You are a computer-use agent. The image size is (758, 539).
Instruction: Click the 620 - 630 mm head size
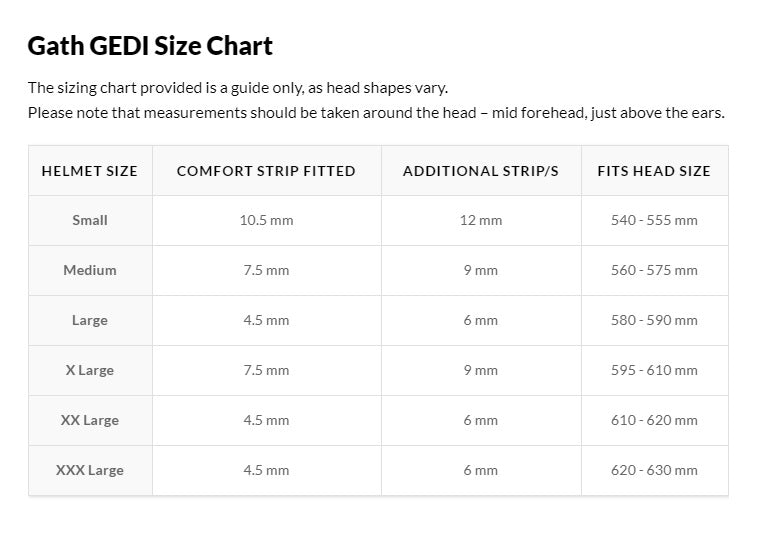click(x=654, y=470)
